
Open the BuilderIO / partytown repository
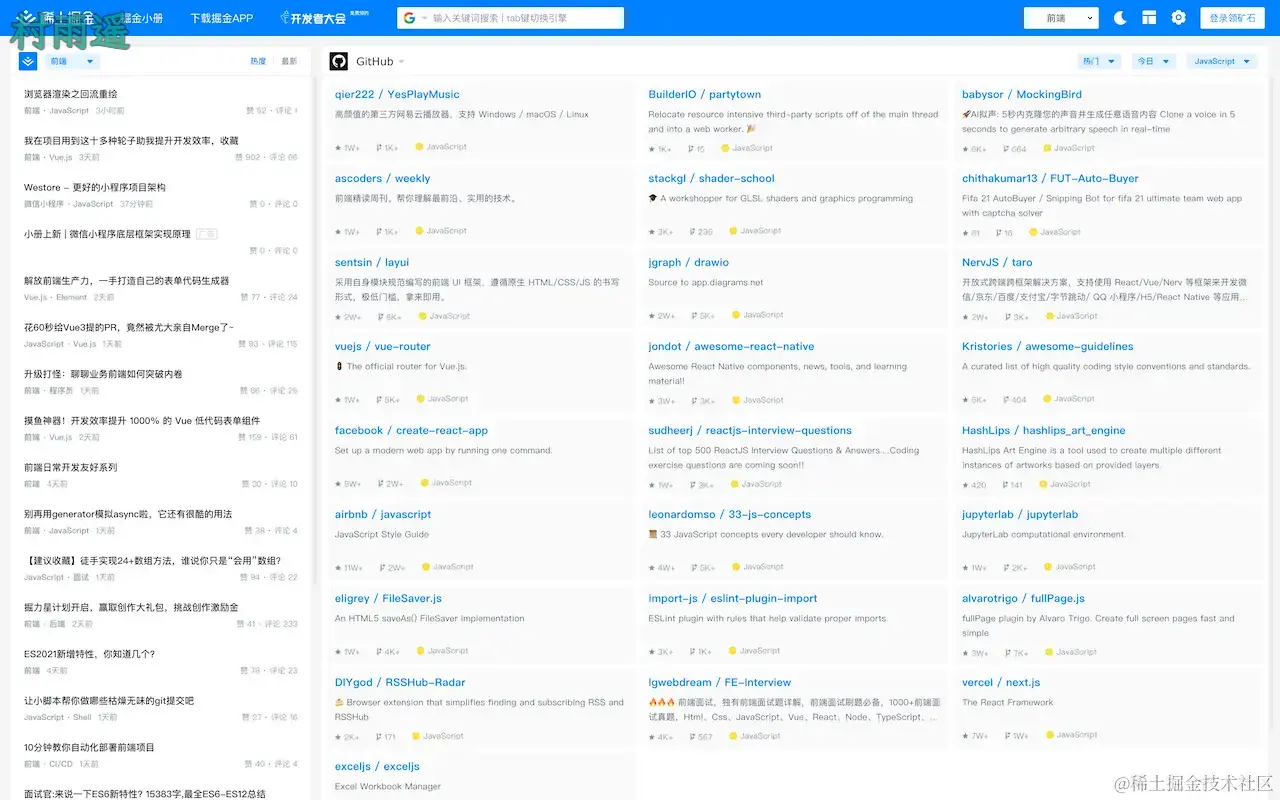[x=704, y=94]
